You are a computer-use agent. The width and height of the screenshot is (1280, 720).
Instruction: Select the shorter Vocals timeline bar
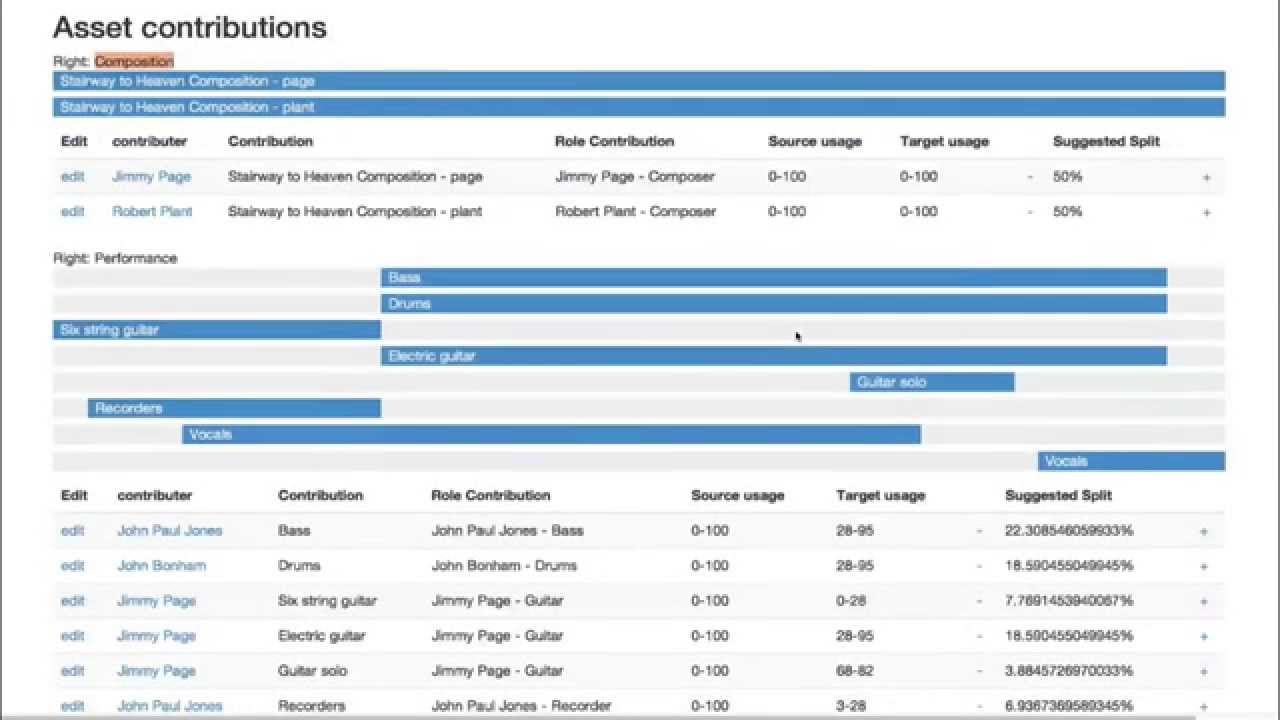coord(1131,461)
